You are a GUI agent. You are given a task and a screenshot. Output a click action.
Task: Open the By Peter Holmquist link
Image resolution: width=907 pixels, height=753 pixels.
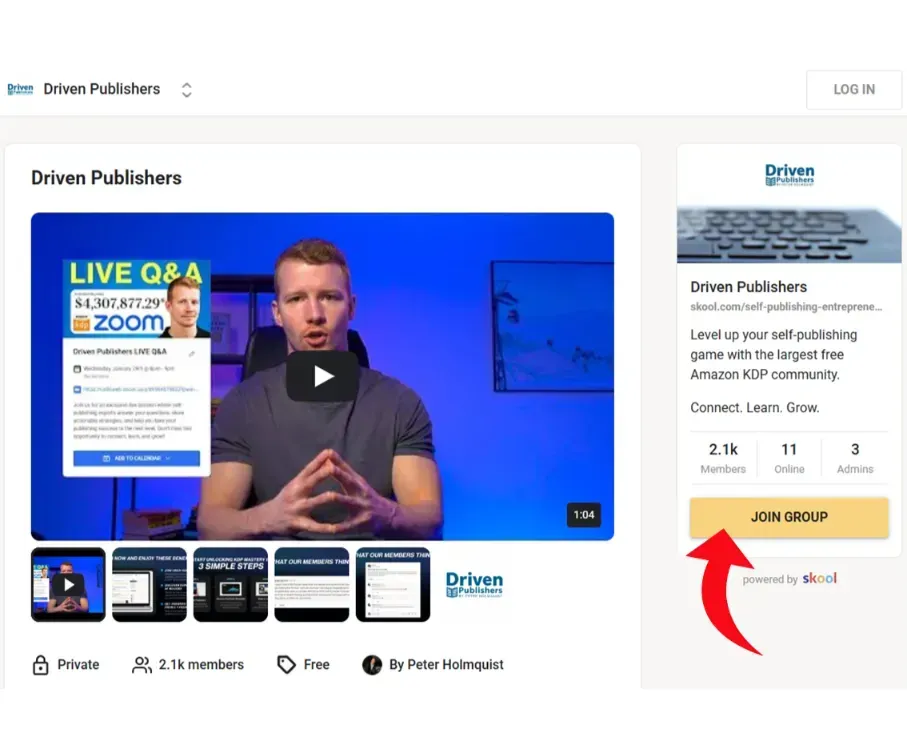[x=446, y=665]
